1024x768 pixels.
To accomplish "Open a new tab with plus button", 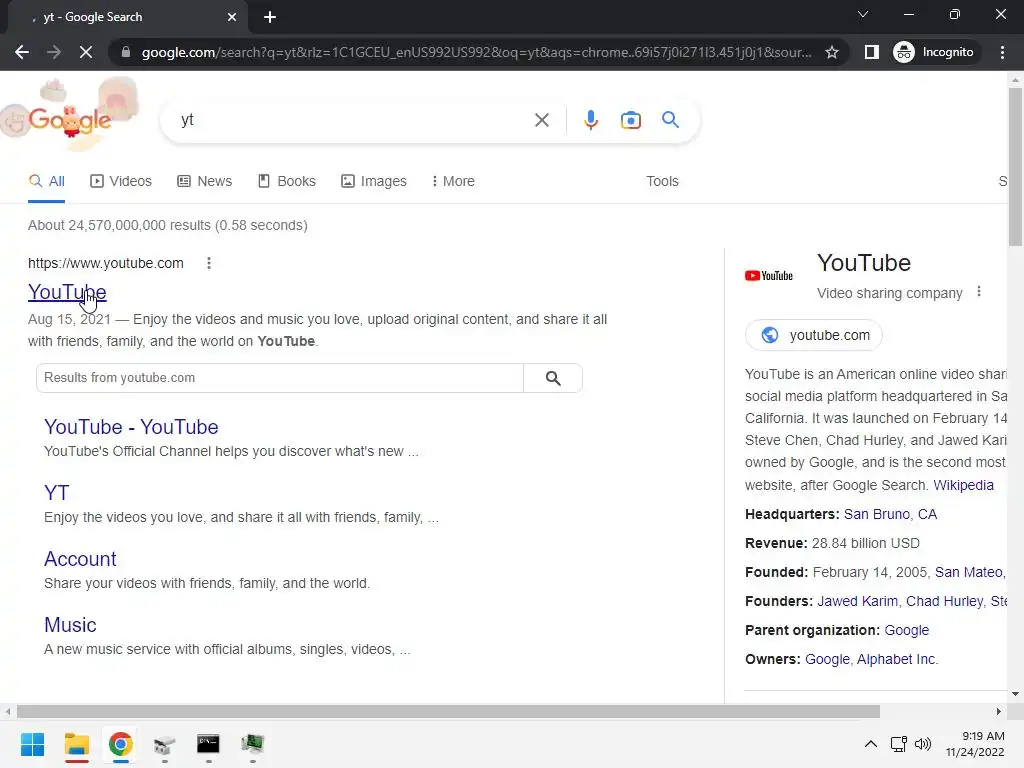I will click(x=270, y=17).
